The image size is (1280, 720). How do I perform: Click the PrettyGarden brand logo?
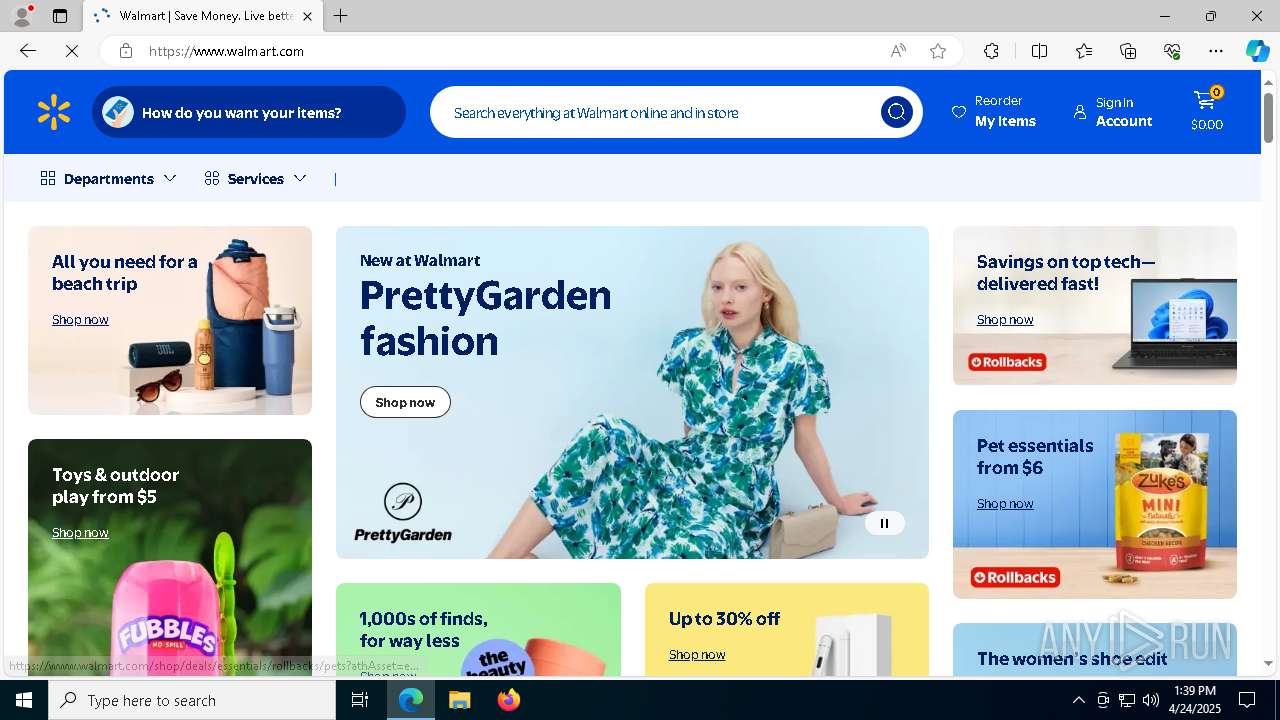(403, 512)
